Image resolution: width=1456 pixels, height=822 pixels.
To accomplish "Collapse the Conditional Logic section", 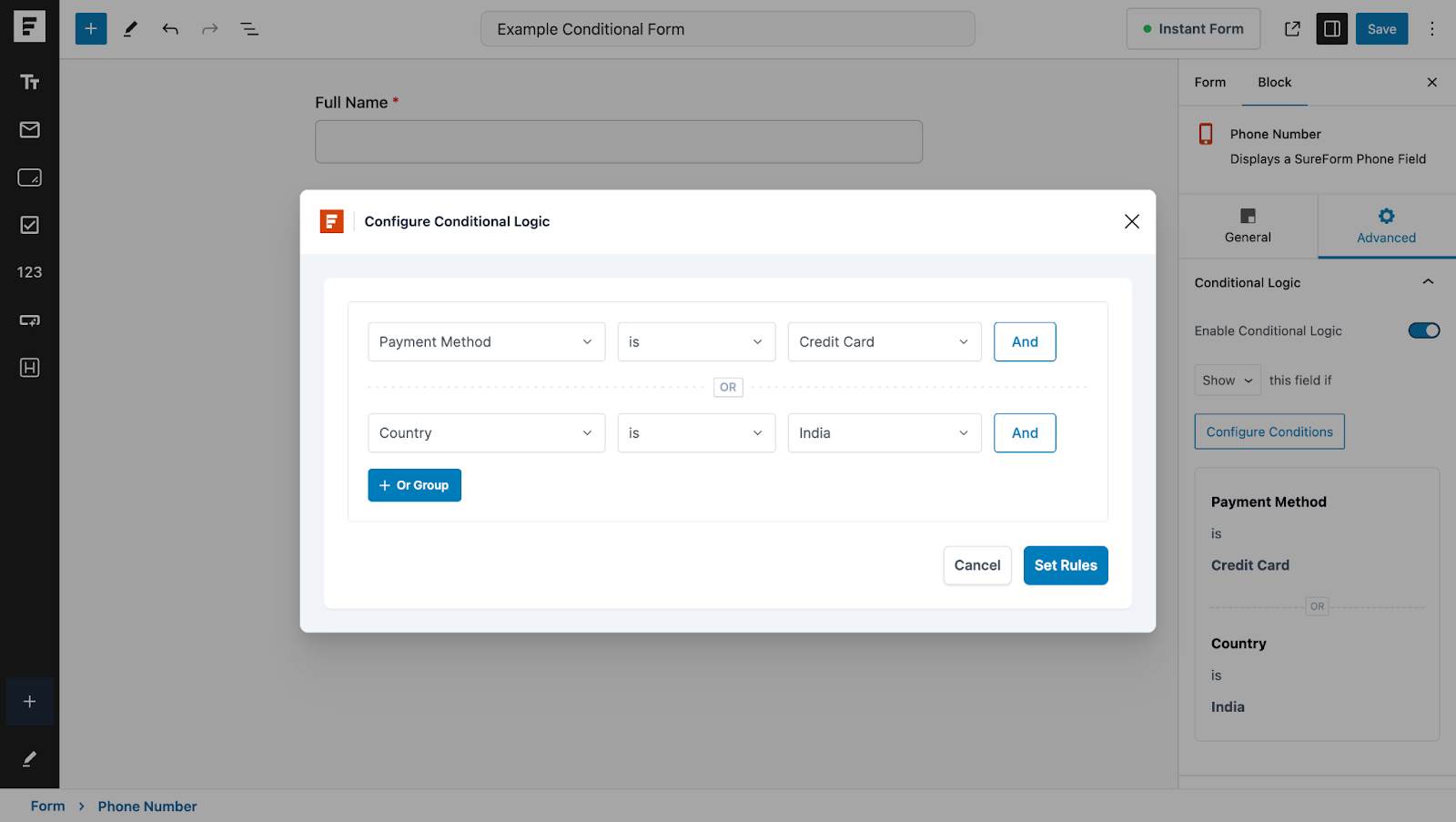I will tap(1428, 282).
